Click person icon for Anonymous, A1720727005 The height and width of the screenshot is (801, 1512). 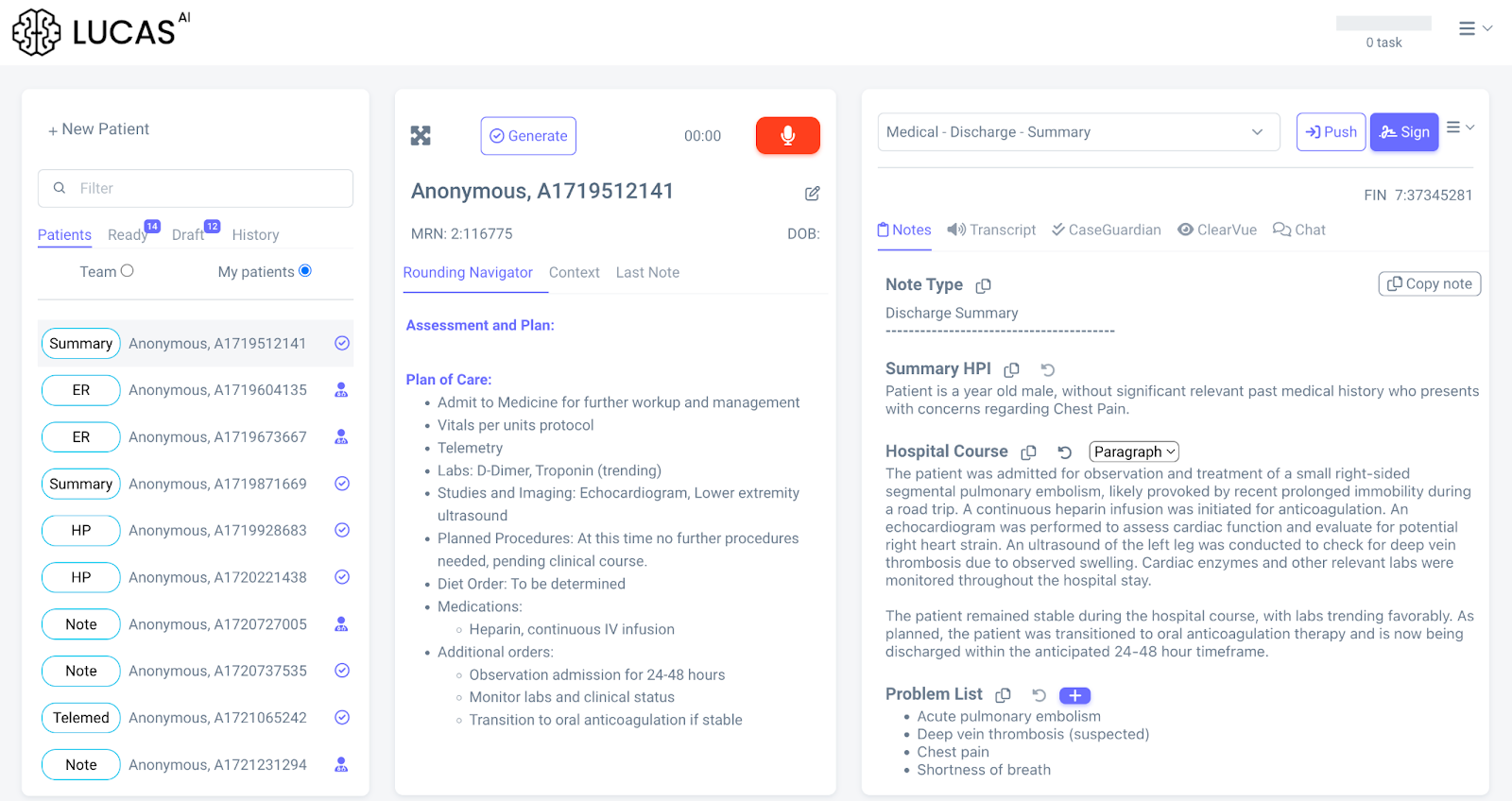pos(341,624)
